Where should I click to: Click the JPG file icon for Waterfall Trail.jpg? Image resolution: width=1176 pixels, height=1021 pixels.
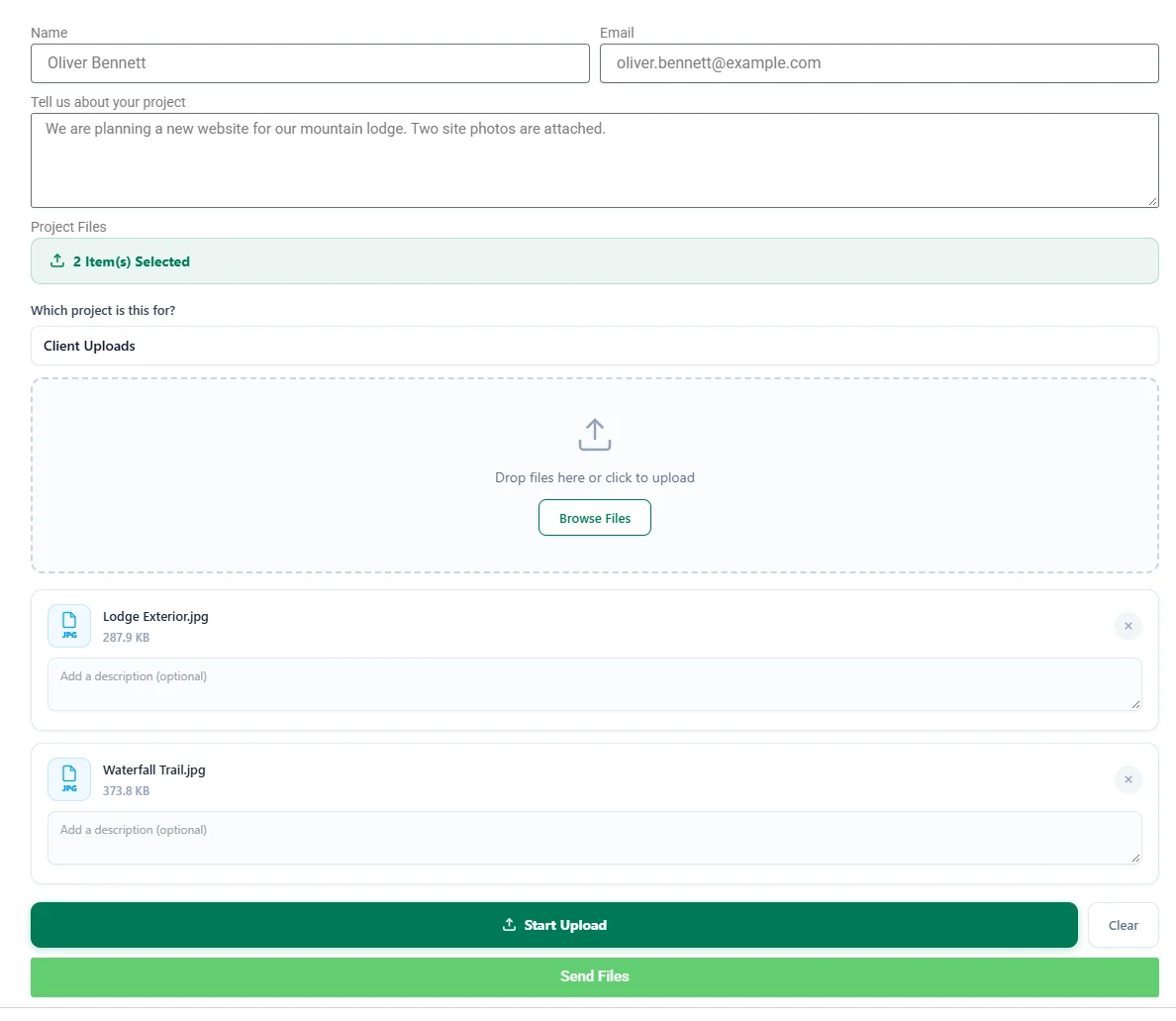click(x=69, y=779)
